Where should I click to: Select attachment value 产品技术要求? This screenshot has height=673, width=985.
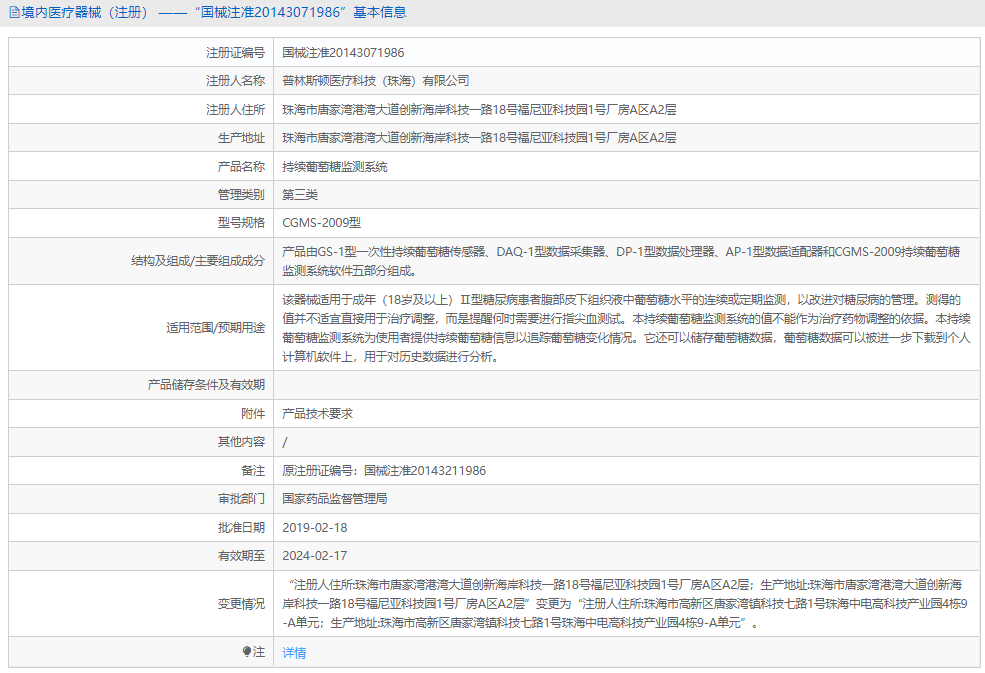tap(317, 413)
